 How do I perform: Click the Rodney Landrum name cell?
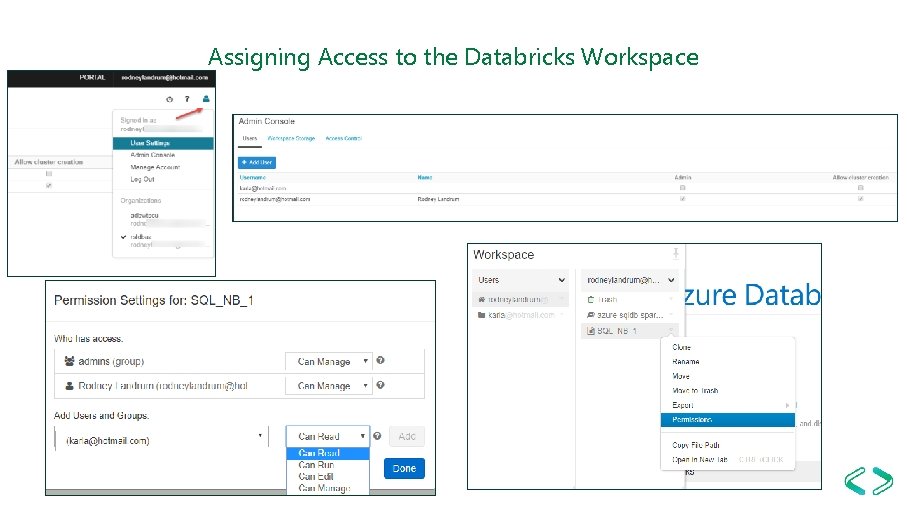click(x=438, y=199)
